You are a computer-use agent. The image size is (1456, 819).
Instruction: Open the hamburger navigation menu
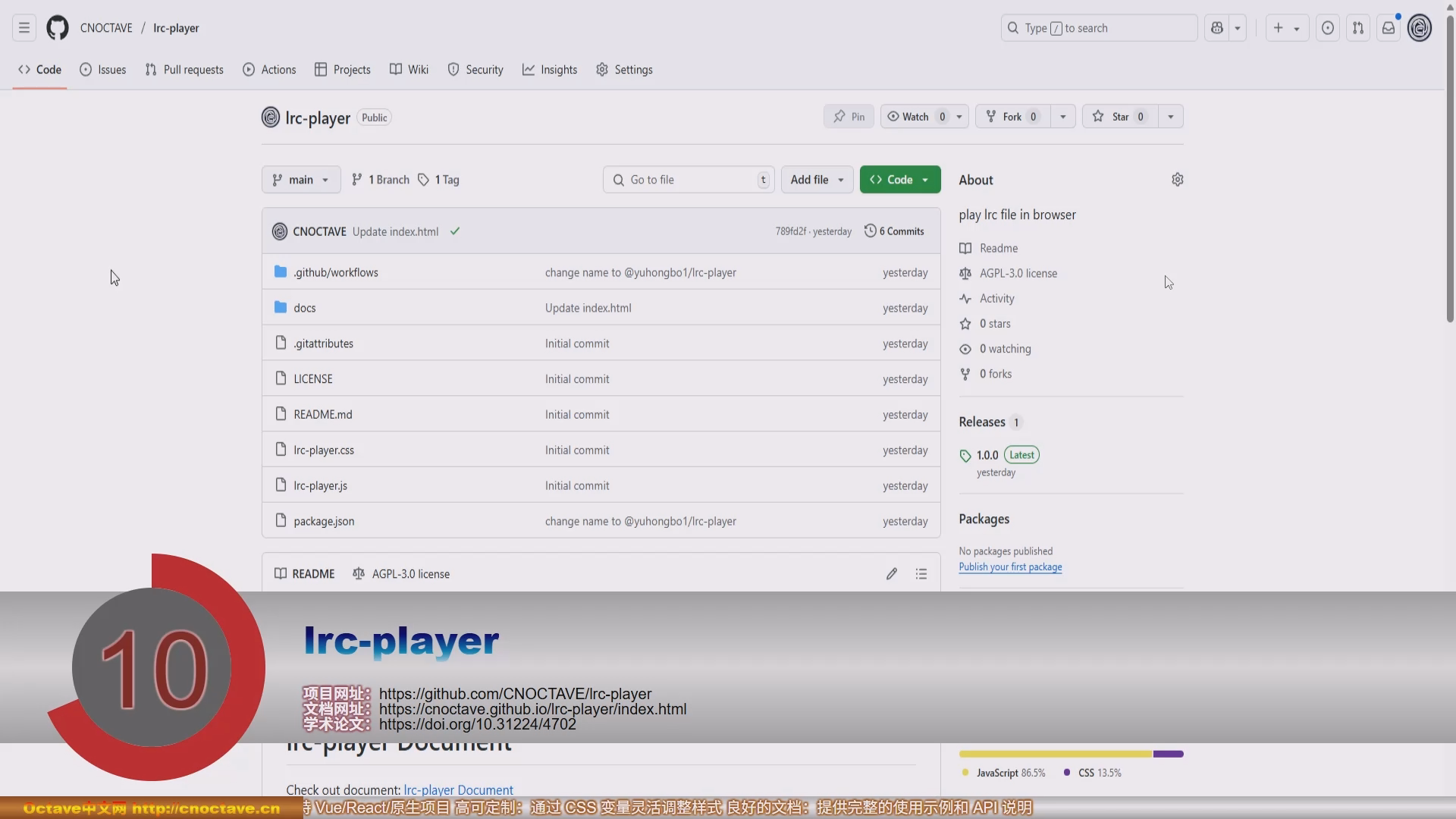(24, 28)
